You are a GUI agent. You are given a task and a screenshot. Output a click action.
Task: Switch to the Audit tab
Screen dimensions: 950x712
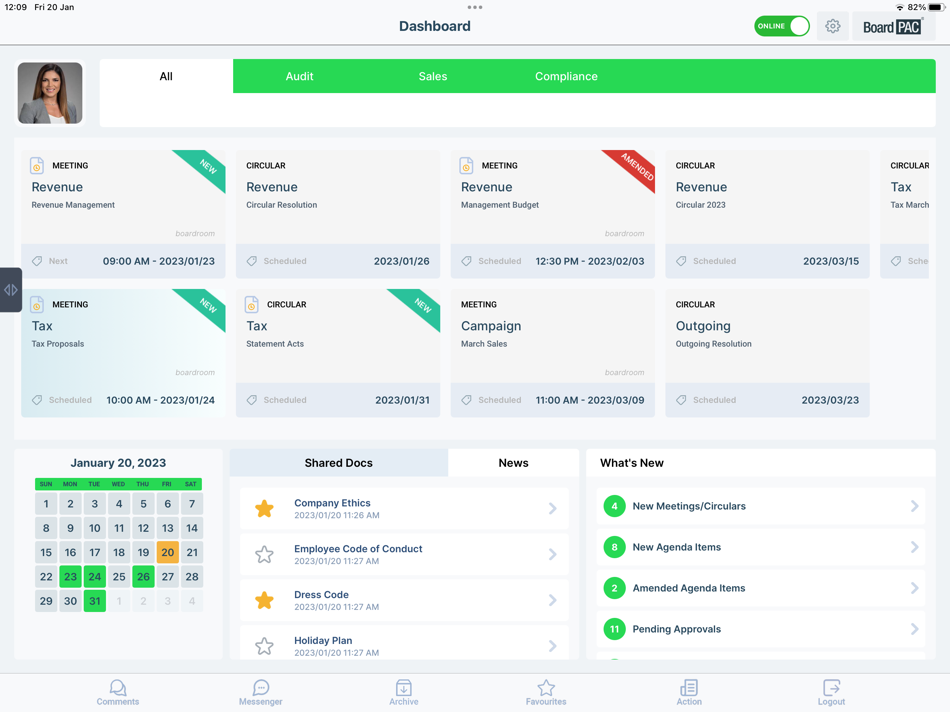coord(299,76)
